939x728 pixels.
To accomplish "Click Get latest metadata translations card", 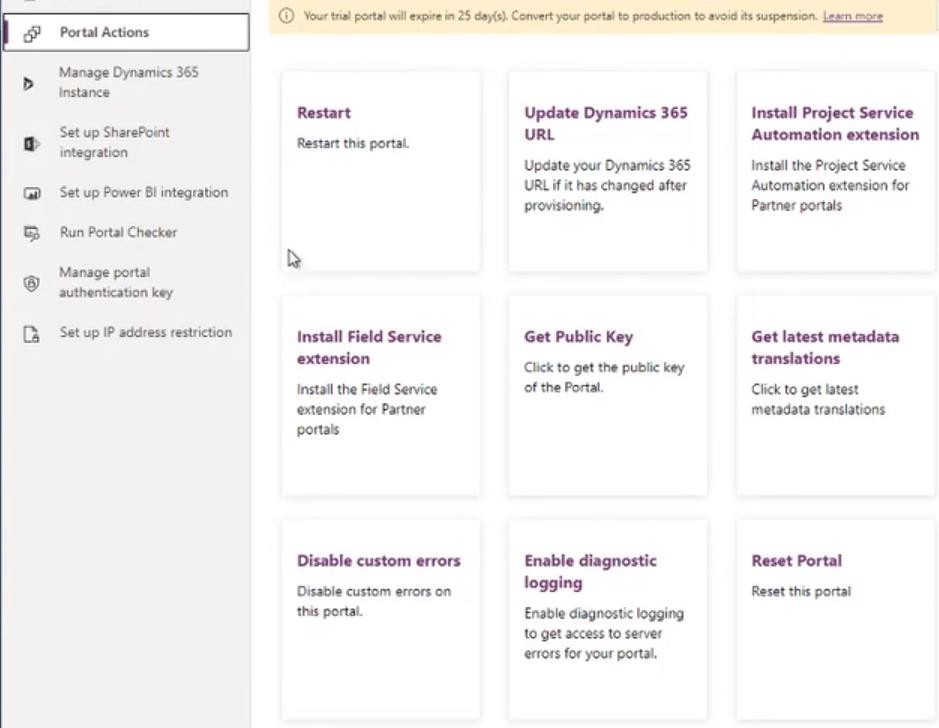I will (x=835, y=395).
